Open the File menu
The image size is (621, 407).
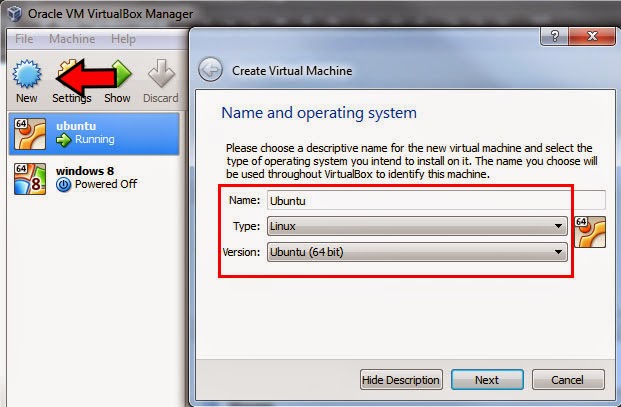coord(24,39)
